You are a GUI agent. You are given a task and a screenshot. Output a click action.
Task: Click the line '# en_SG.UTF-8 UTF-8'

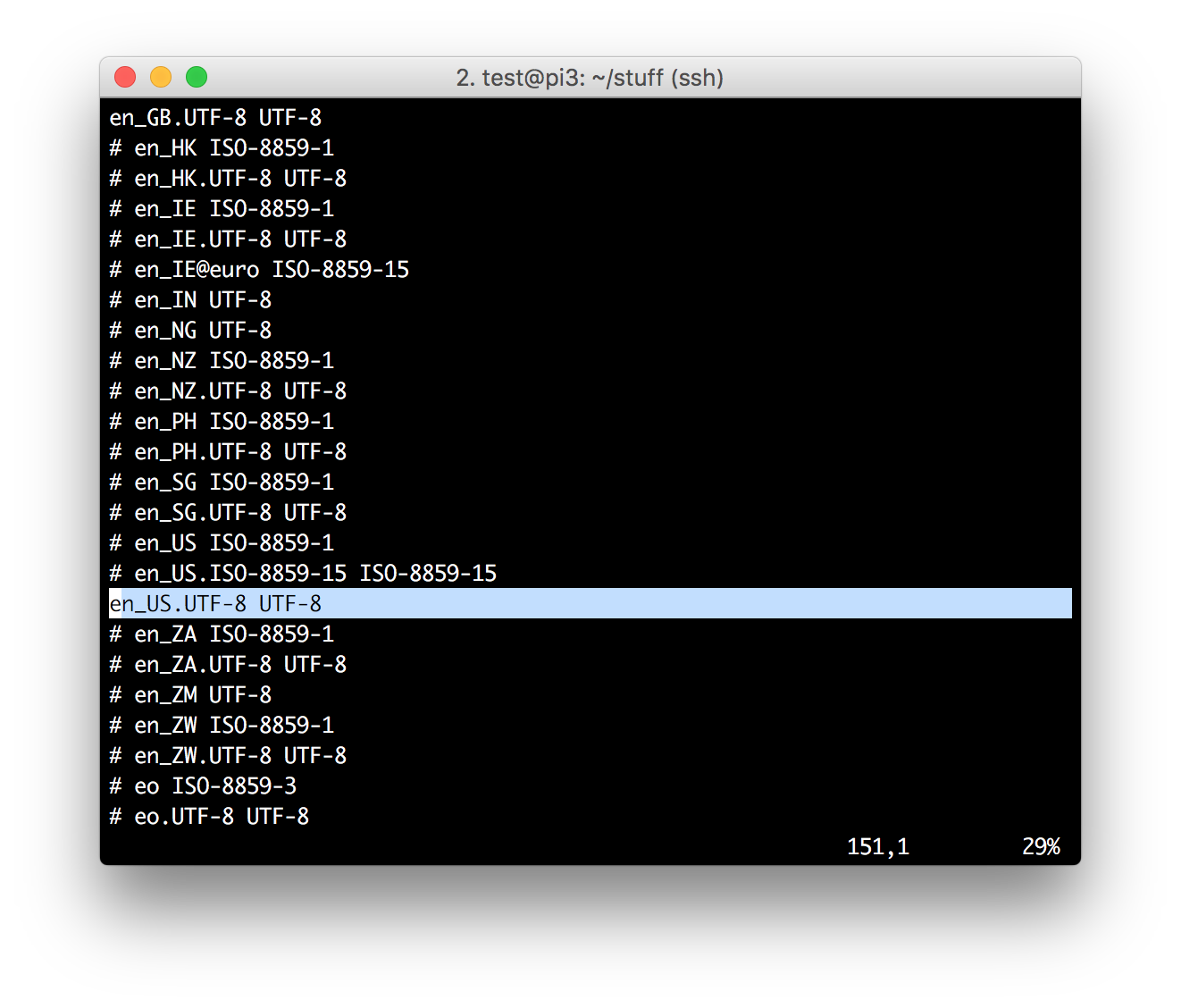(228, 513)
